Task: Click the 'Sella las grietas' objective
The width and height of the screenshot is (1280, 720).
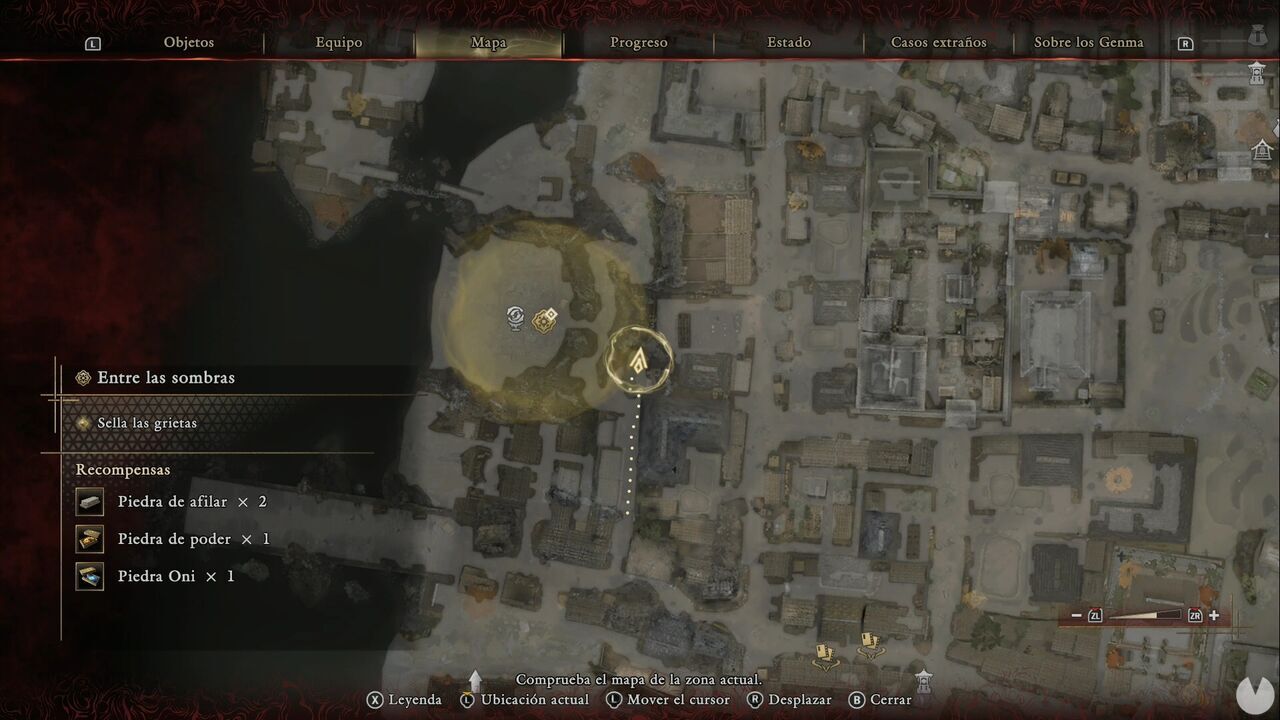Action: point(147,423)
